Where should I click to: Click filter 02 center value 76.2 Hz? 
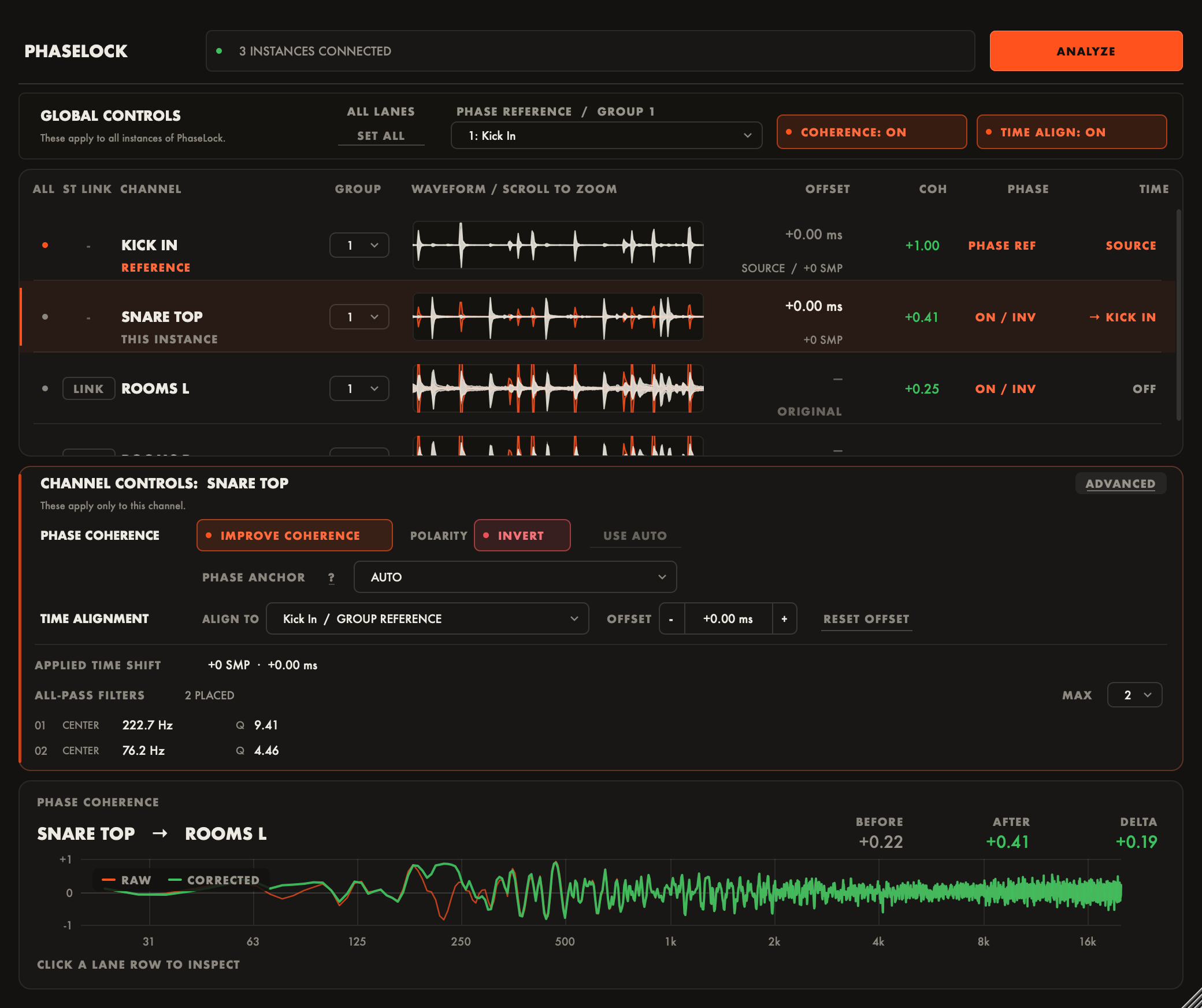point(143,750)
